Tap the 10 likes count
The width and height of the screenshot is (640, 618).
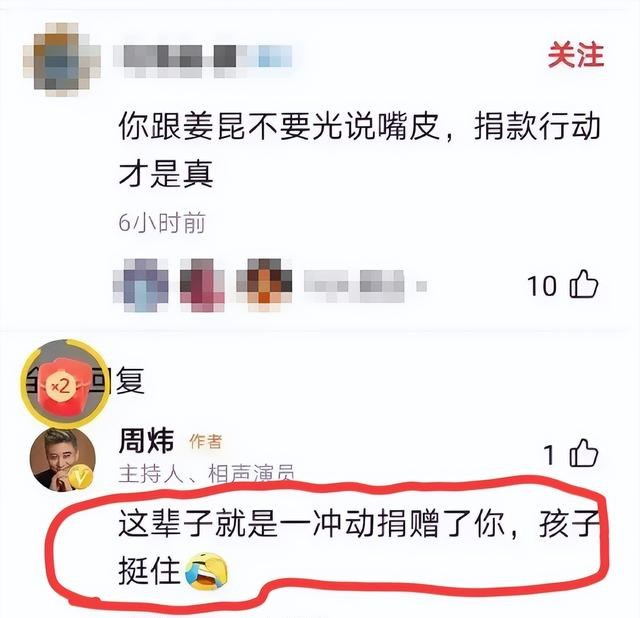click(542, 285)
